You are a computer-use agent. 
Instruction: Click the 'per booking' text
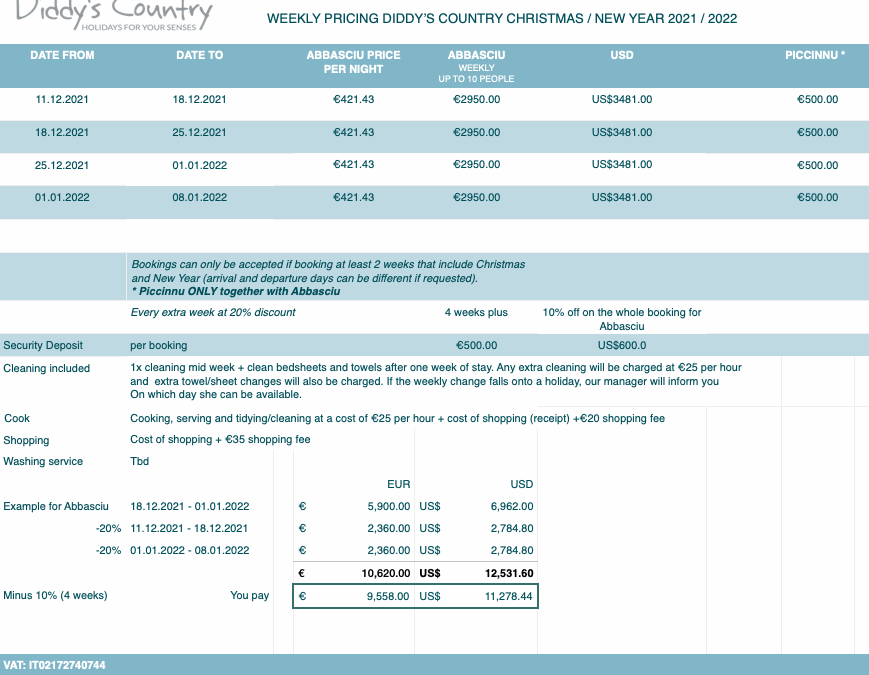(x=159, y=346)
